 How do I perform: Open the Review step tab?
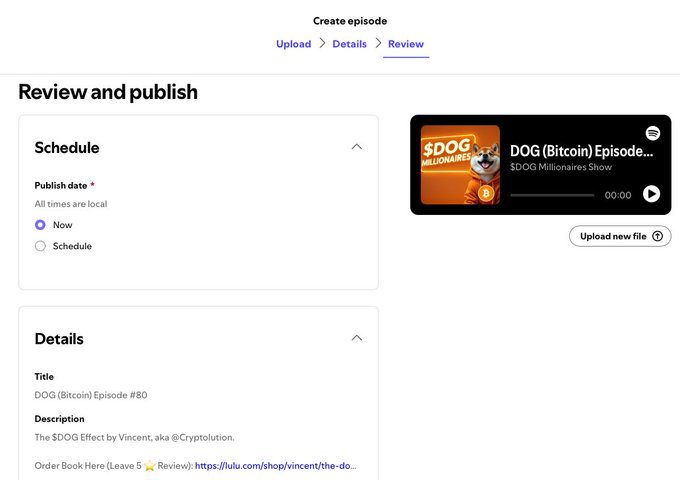[x=406, y=44]
